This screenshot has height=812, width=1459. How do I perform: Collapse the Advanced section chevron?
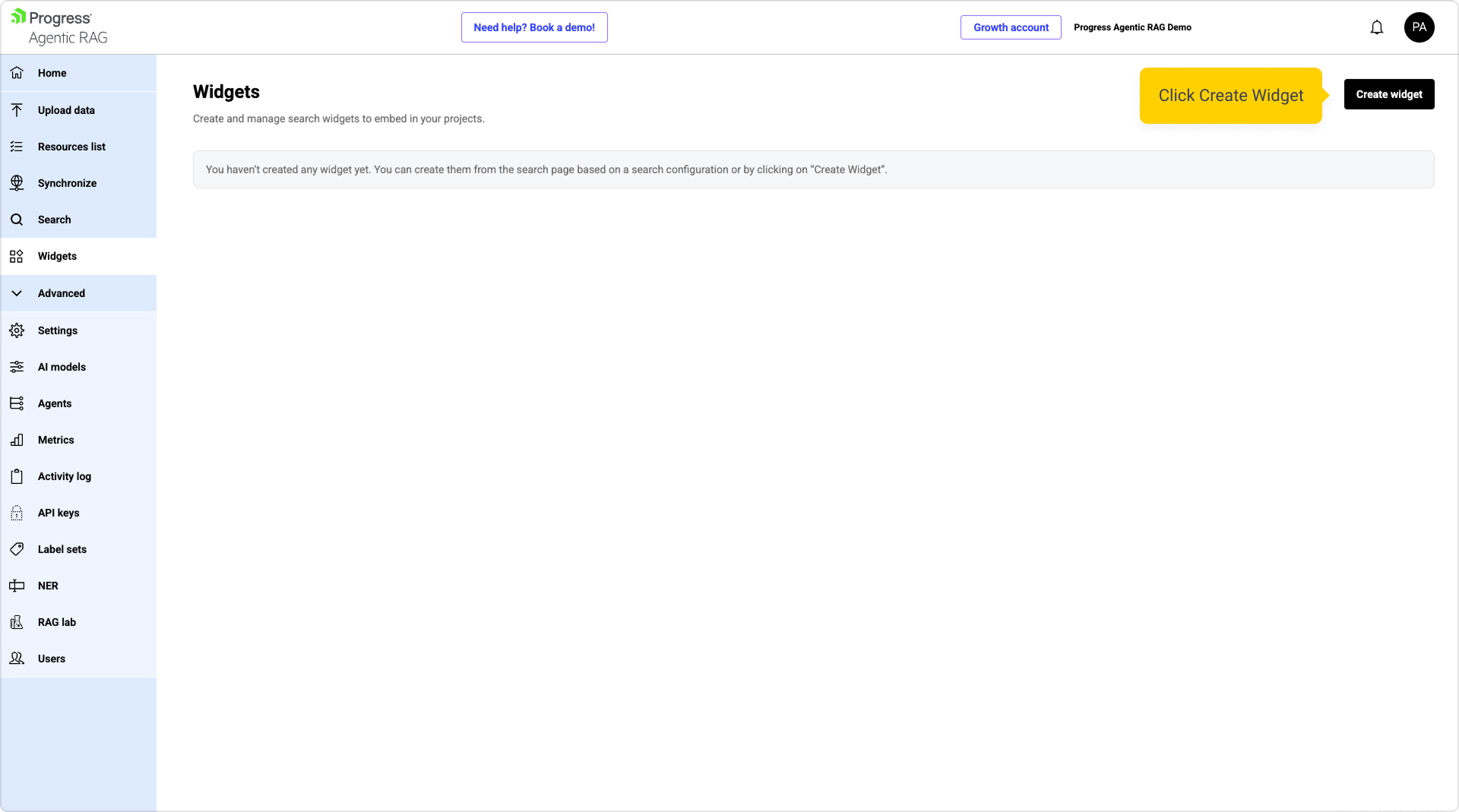pos(17,293)
